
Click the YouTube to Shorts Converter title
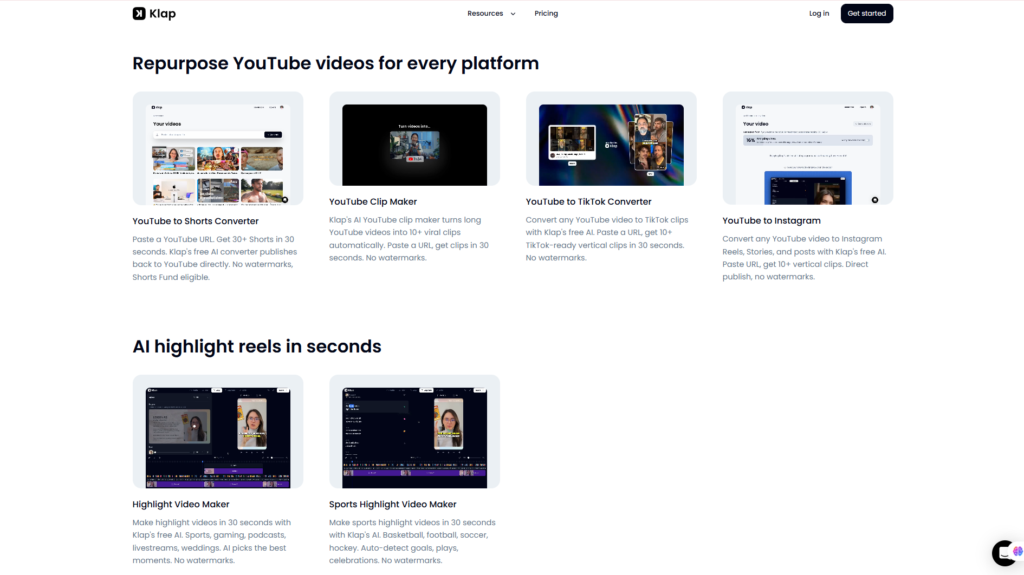point(195,221)
